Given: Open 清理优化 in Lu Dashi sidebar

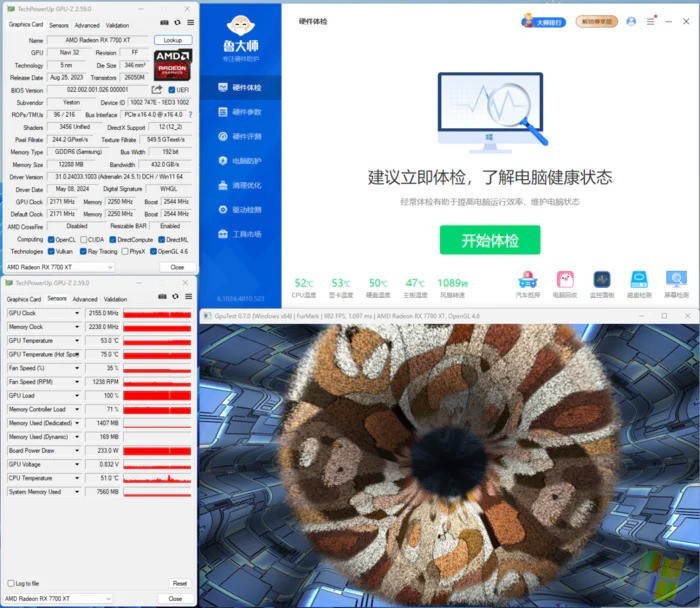Looking at the screenshot, I should coord(240,185).
